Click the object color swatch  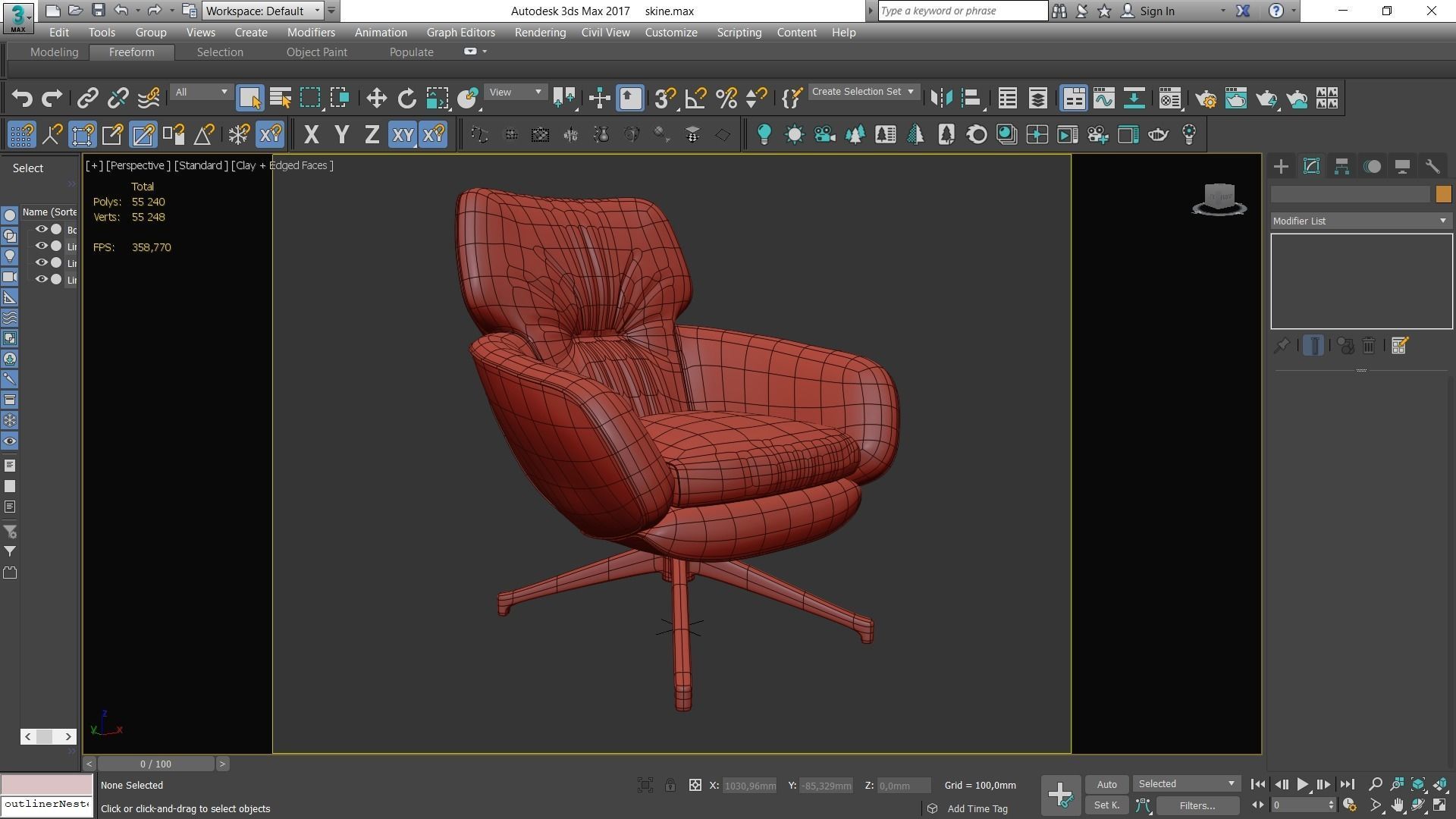pos(1443,195)
